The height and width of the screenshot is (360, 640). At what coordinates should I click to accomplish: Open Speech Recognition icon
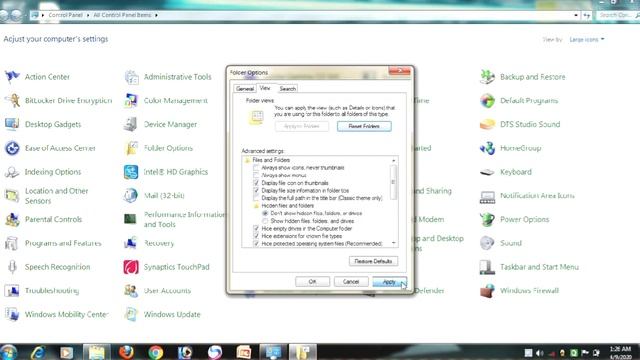pyautogui.click(x=12, y=267)
